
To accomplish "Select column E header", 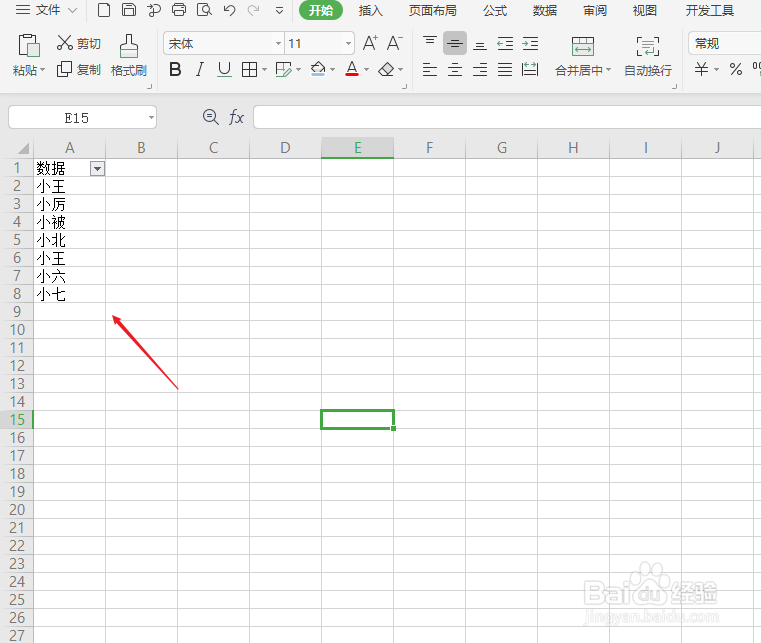I will pyautogui.click(x=357, y=148).
